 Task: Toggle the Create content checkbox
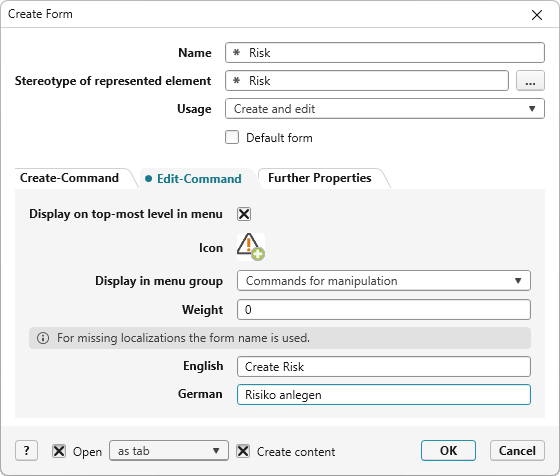coord(243,451)
